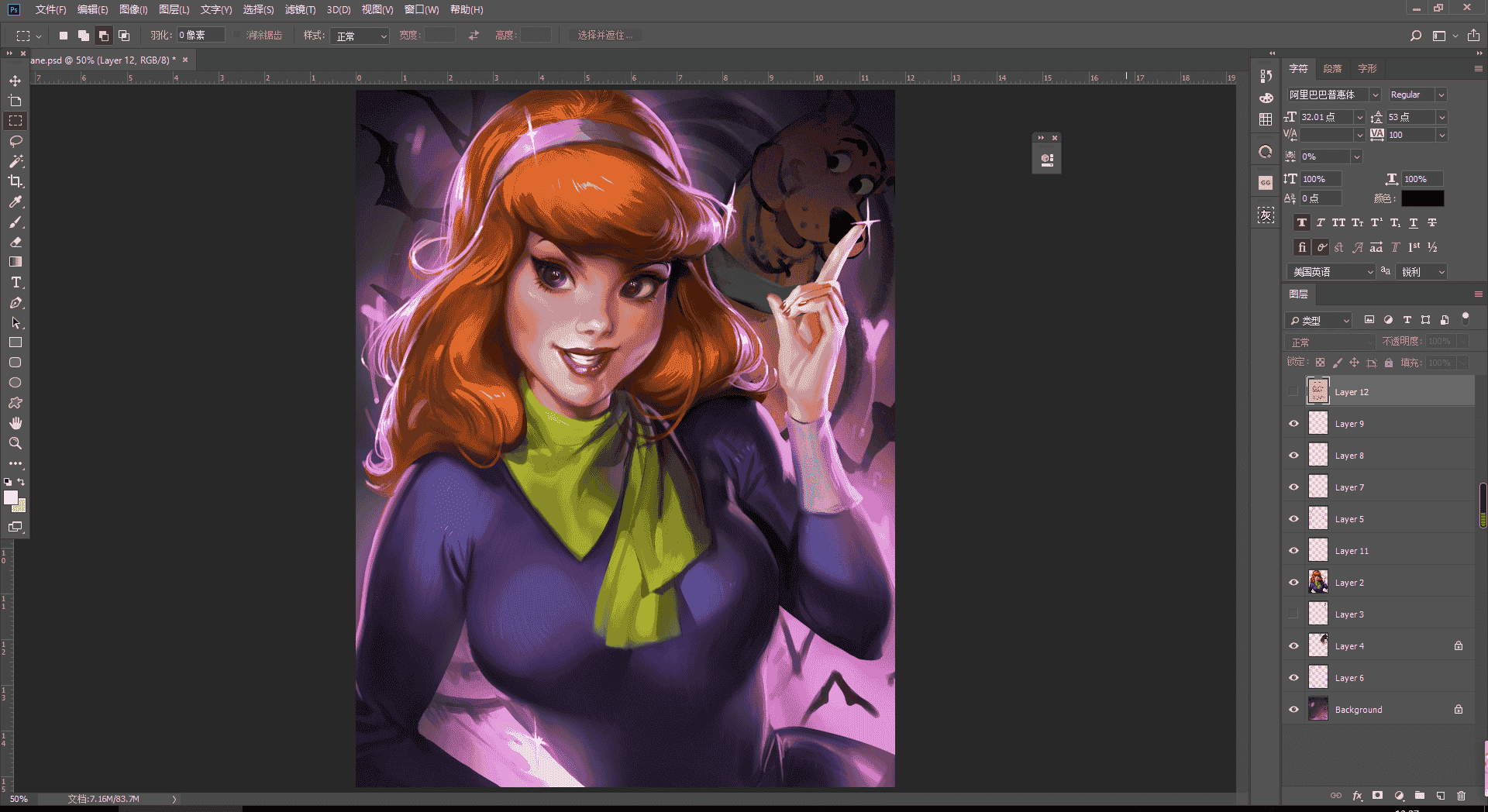Click the delete layer trash icon

click(x=1461, y=796)
